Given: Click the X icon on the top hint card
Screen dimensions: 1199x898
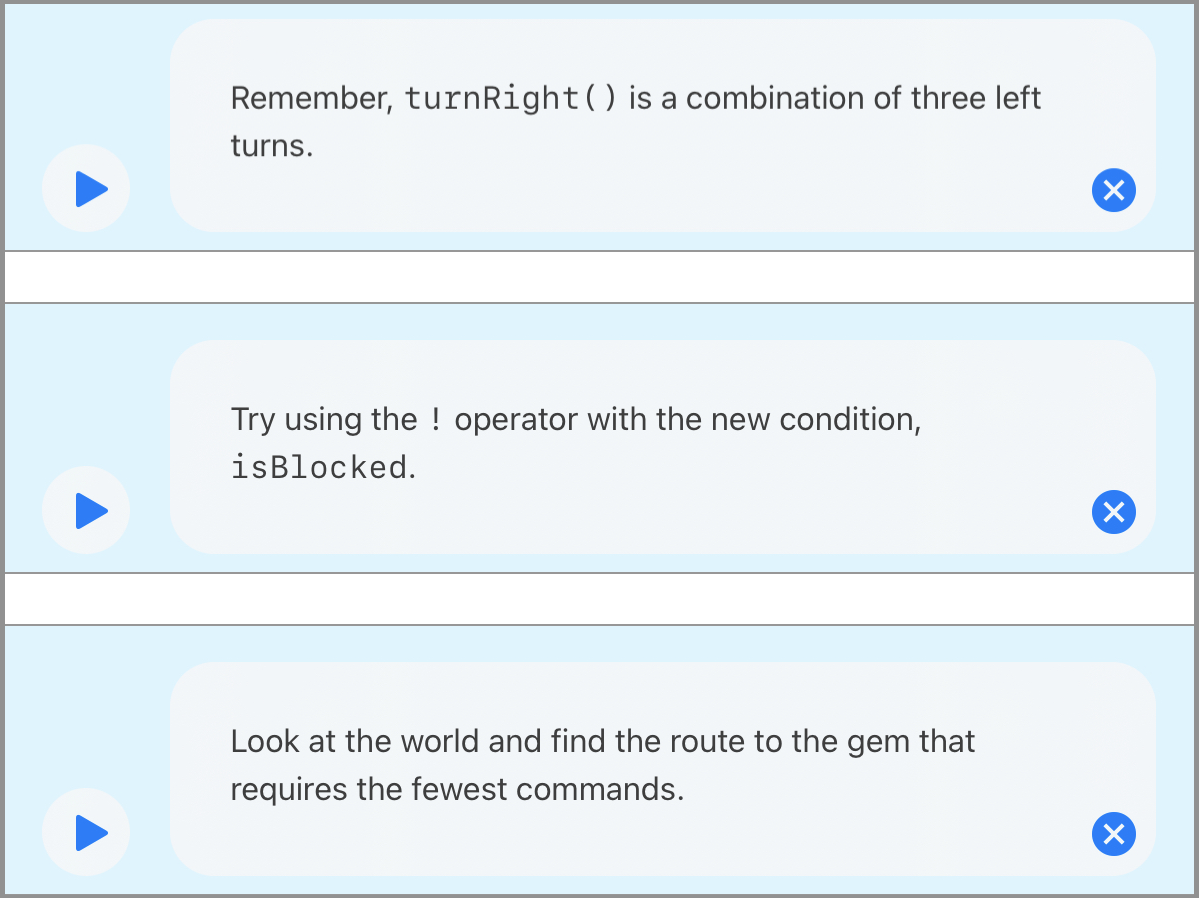Looking at the screenshot, I should point(1114,190).
